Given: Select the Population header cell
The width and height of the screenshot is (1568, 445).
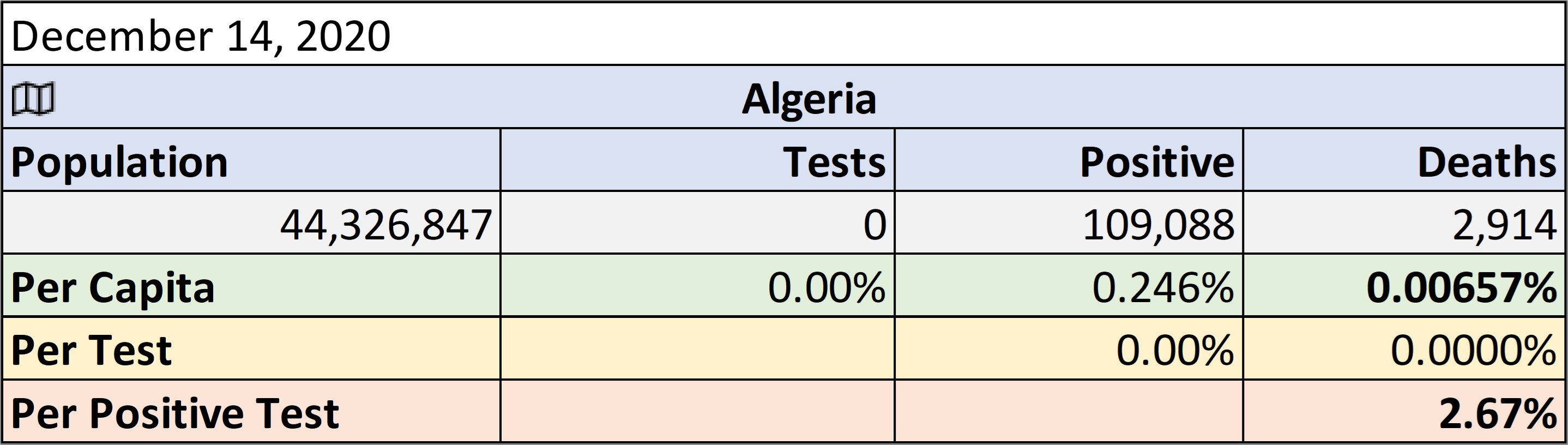Looking at the screenshot, I should [x=251, y=160].
